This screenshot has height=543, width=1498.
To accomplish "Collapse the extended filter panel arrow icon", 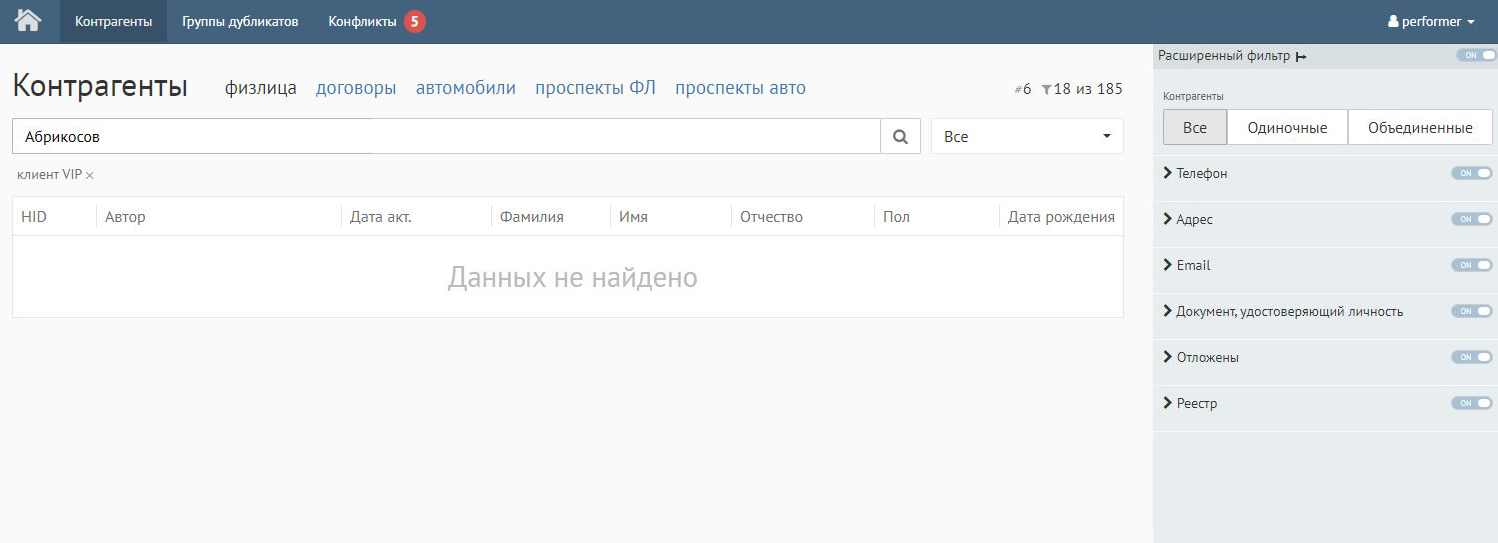I will pyautogui.click(x=1301, y=57).
